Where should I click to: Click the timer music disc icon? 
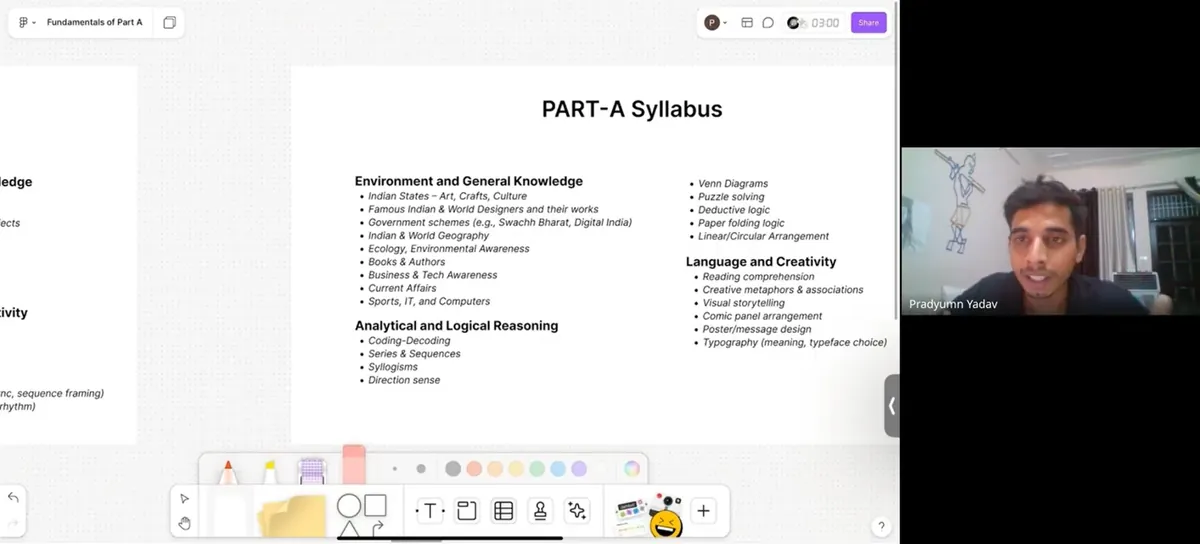[794, 22]
